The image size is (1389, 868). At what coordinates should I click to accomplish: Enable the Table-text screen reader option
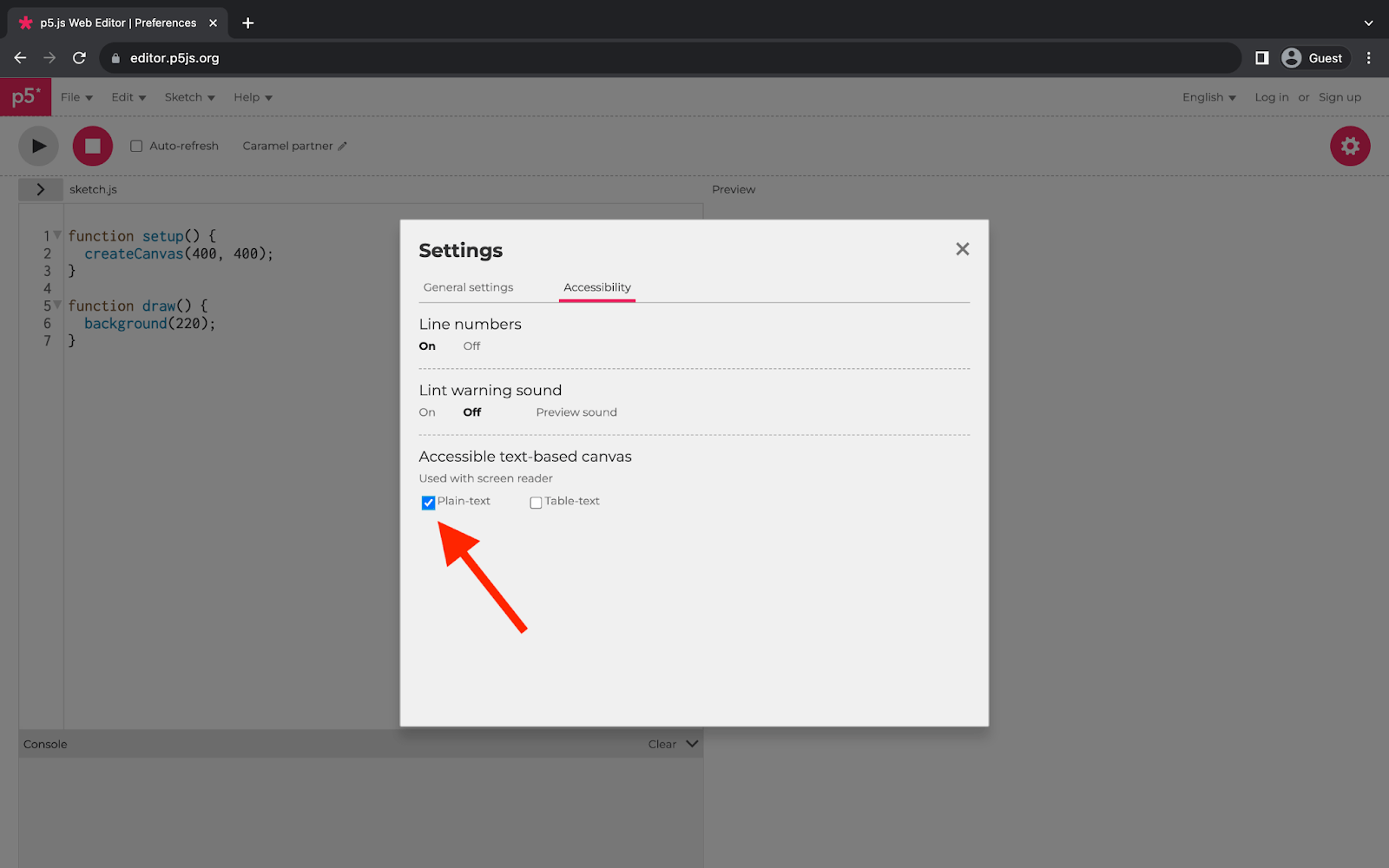[535, 502]
